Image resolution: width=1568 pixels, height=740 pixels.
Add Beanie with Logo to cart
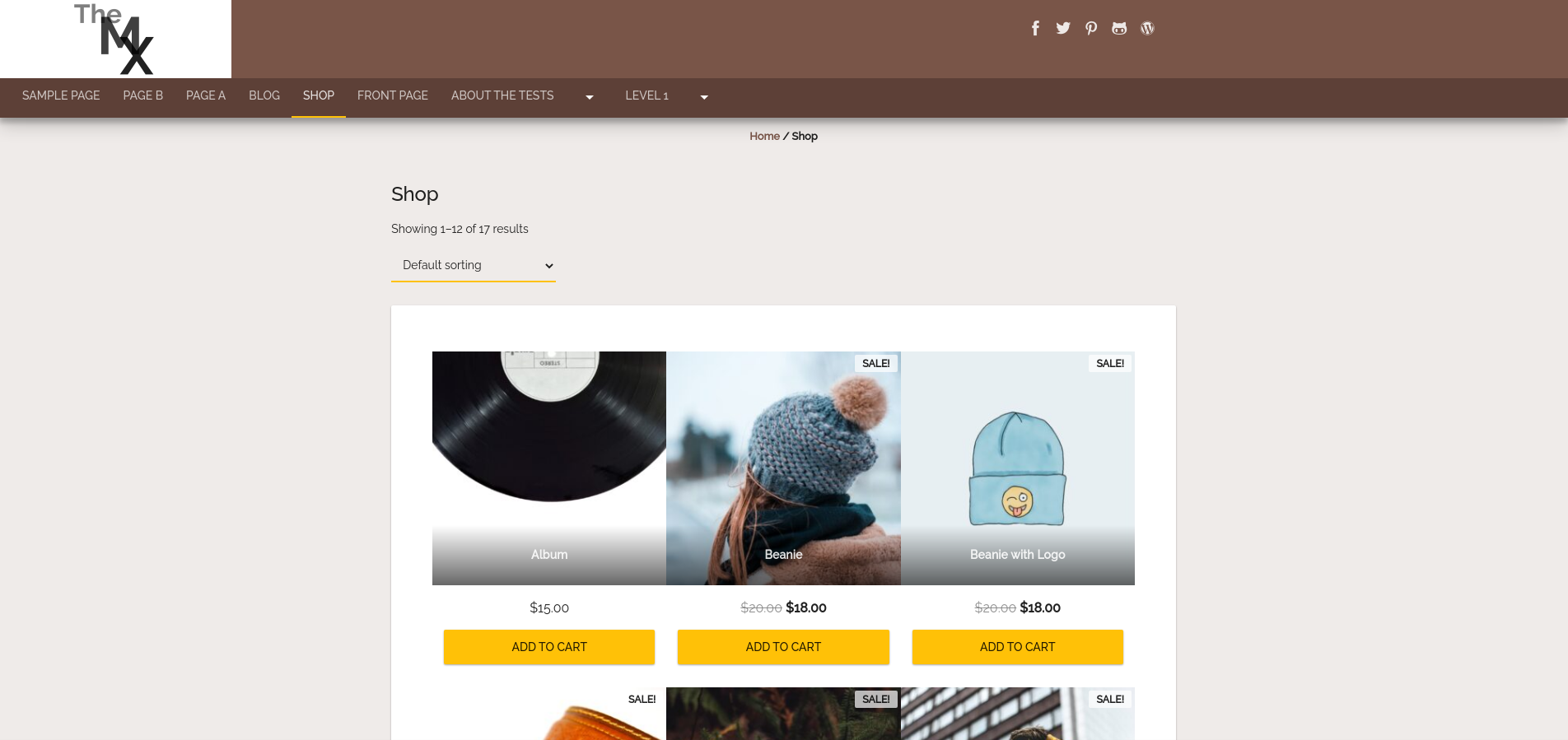click(x=1017, y=647)
